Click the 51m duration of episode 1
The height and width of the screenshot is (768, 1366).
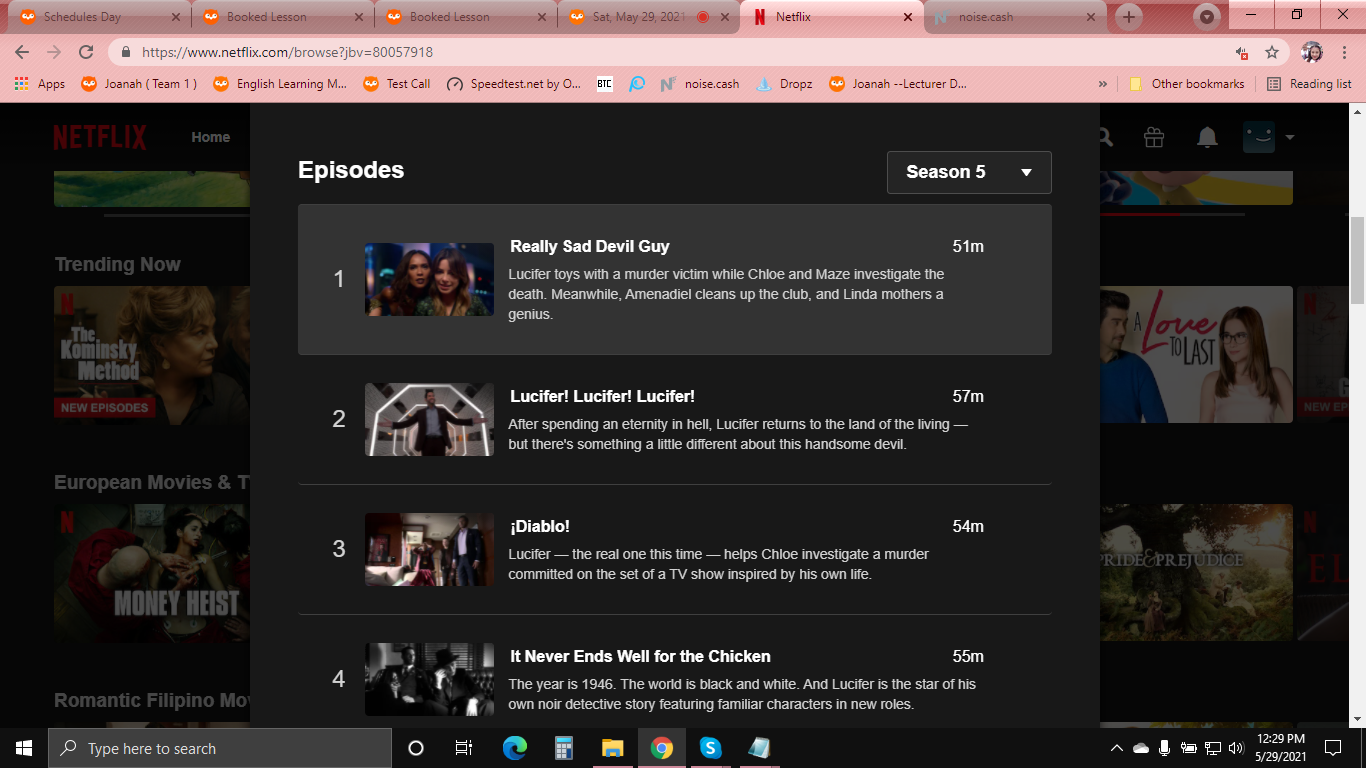click(x=968, y=246)
